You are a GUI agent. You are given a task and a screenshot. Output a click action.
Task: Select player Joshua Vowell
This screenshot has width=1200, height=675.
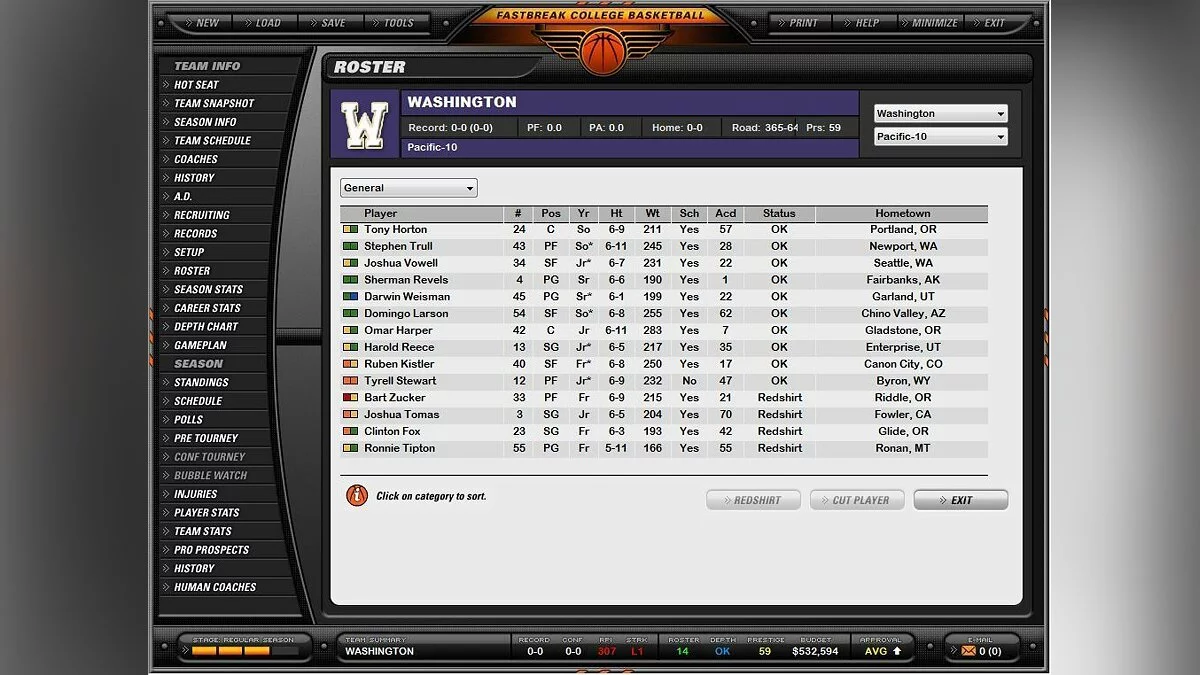(x=401, y=264)
